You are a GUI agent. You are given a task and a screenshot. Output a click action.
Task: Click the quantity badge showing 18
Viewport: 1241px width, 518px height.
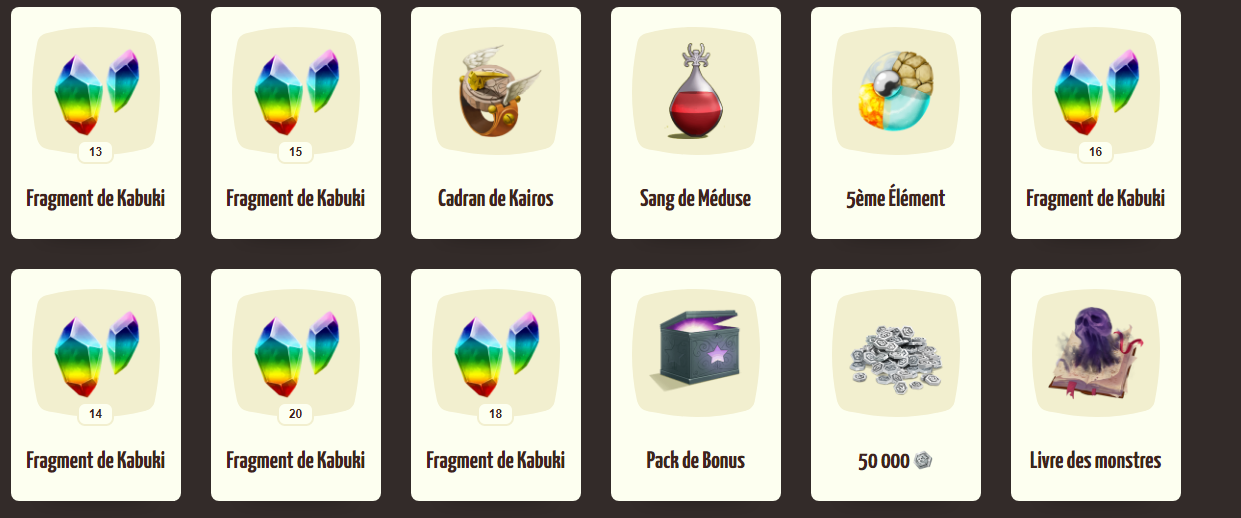tap(495, 414)
